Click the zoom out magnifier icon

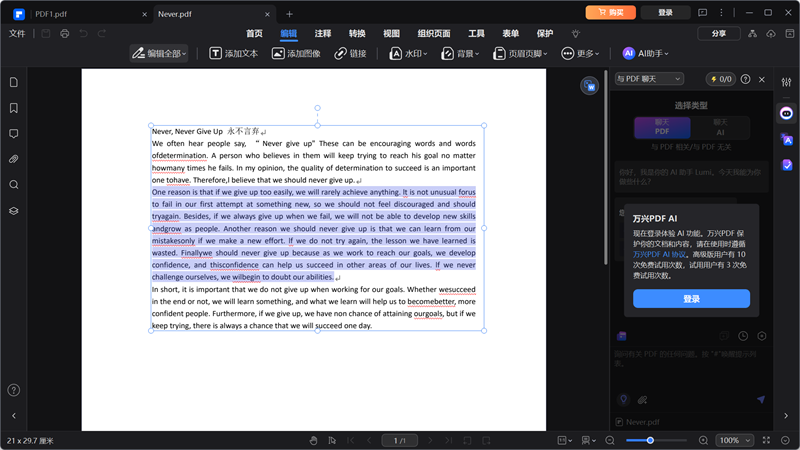coord(610,440)
